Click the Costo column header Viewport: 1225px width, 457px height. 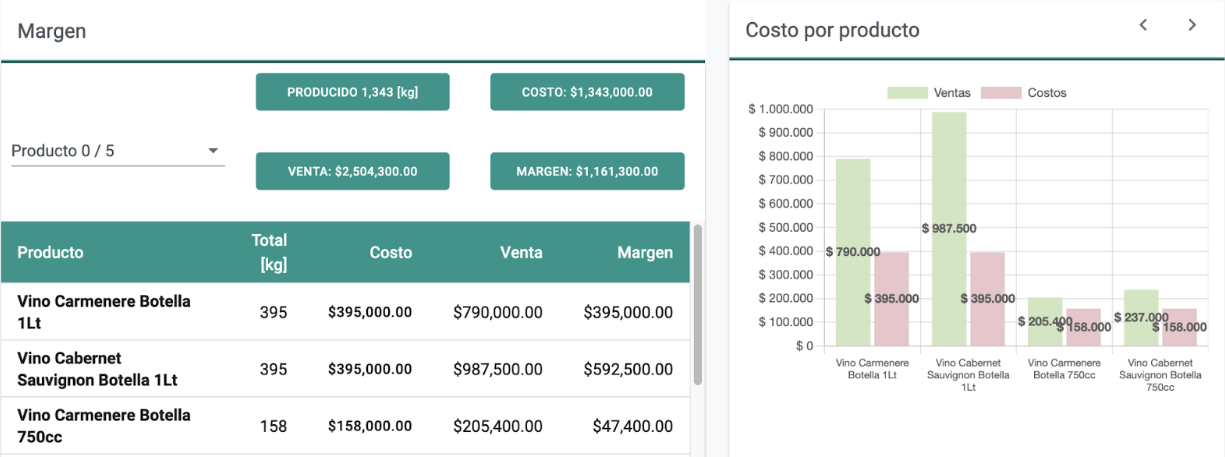391,253
